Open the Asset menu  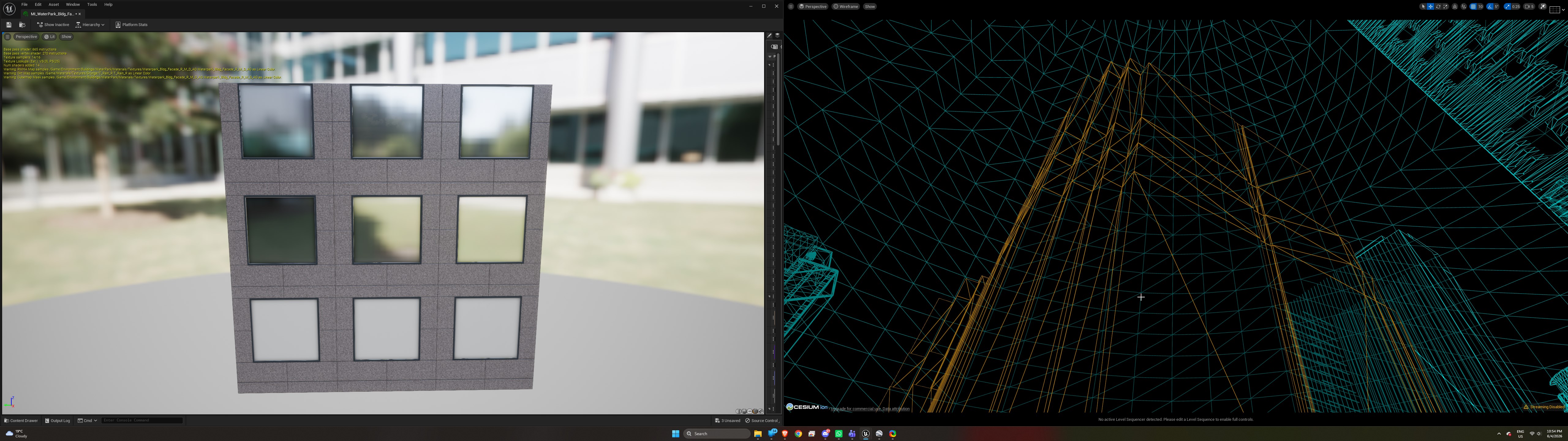54,4
